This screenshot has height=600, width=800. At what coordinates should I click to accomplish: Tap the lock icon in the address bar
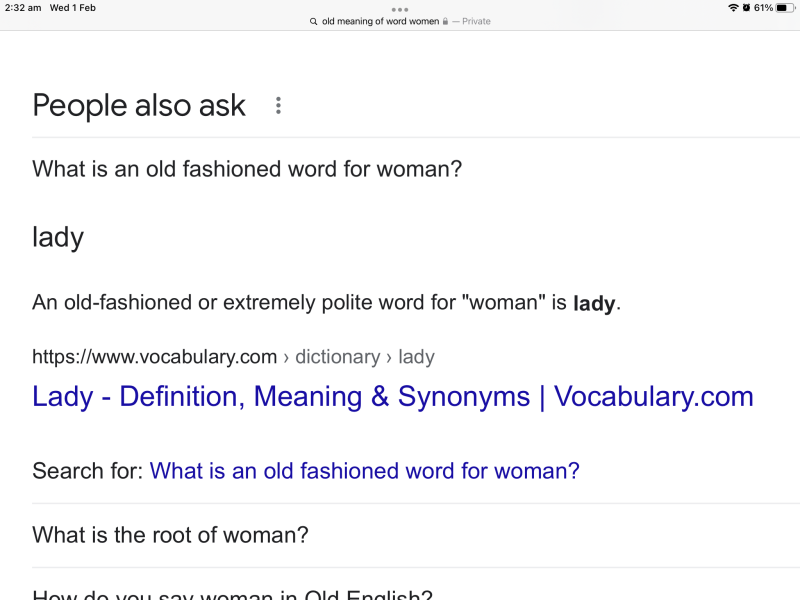[445, 21]
